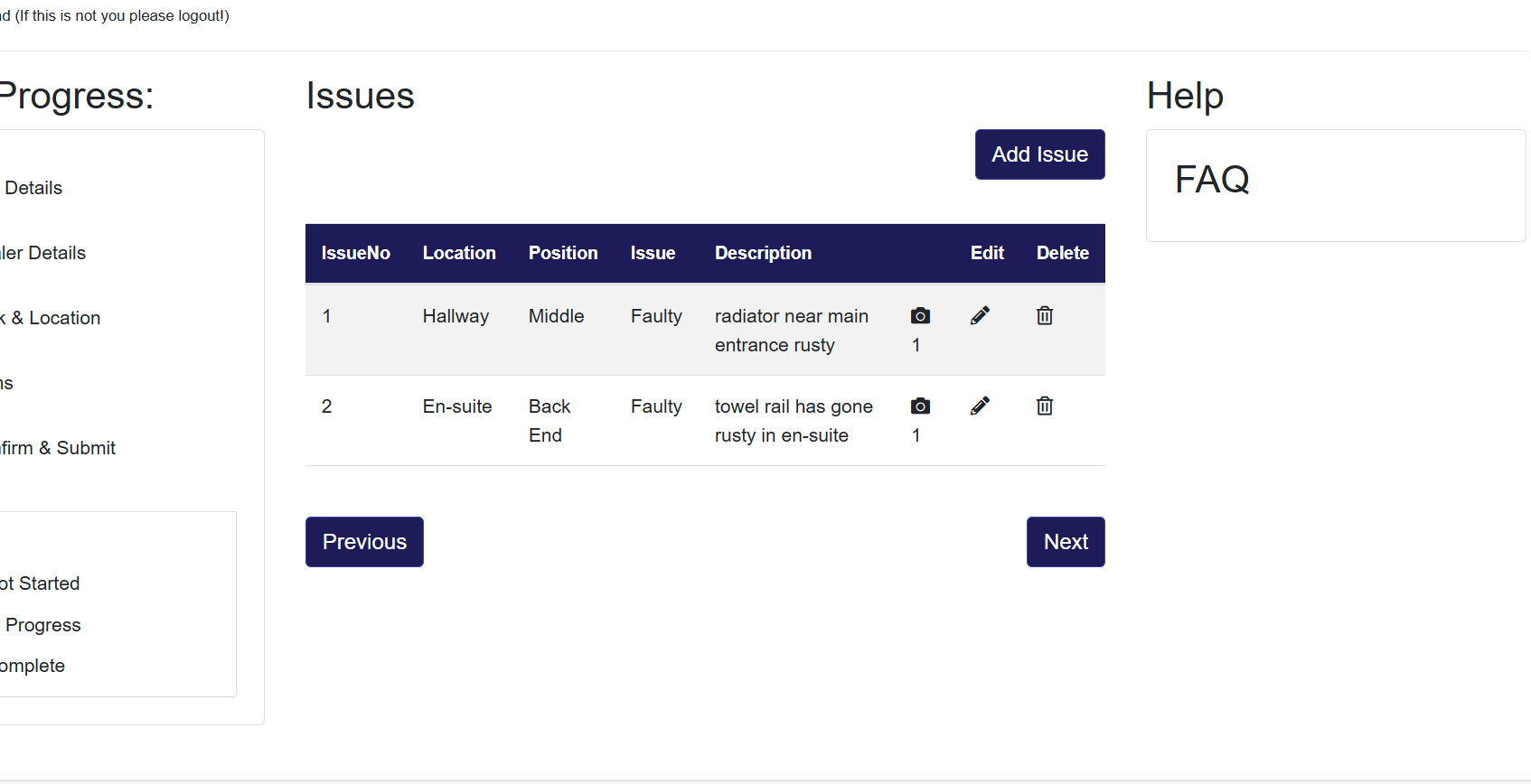The image size is (1531, 784).
Task: Click the Location column header
Action: (459, 254)
